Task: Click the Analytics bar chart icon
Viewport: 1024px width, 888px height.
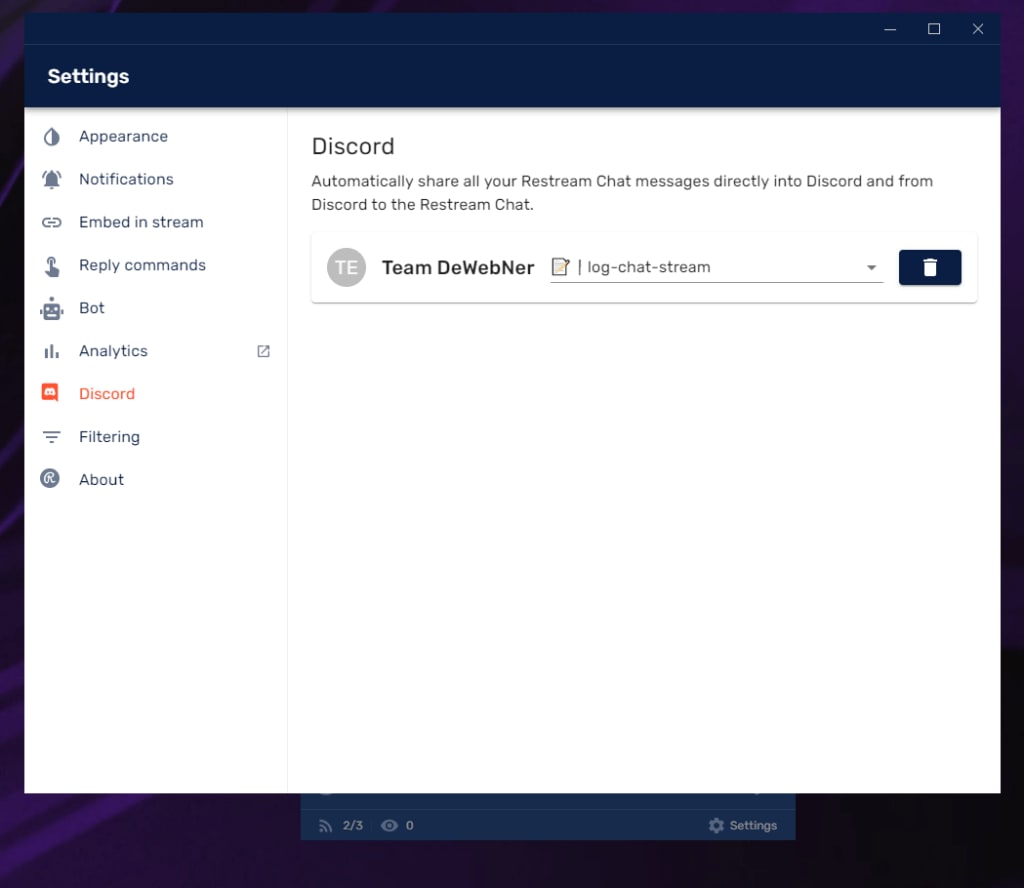Action: click(52, 351)
